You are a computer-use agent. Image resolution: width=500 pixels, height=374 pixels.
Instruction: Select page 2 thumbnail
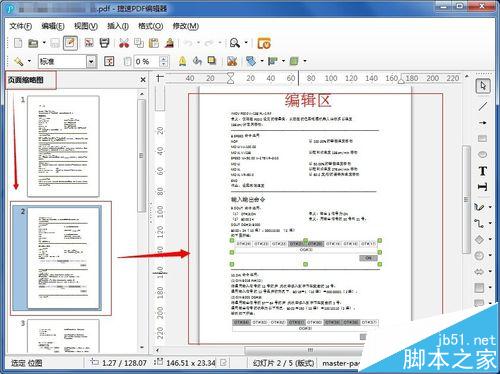pyautogui.click(x=63, y=257)
